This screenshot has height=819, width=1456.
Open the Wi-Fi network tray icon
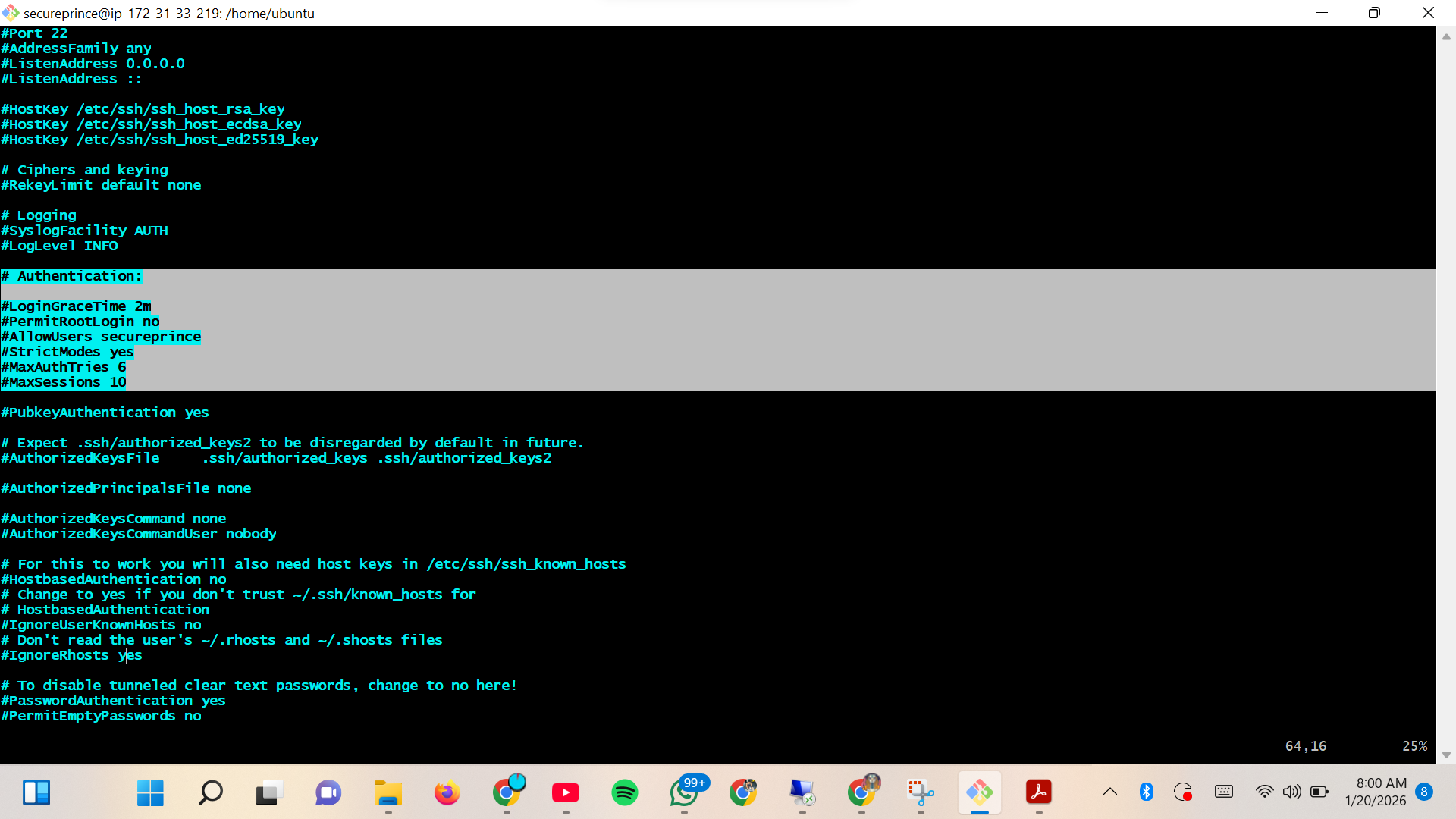pyautogui.click(x=1264, y=792)
